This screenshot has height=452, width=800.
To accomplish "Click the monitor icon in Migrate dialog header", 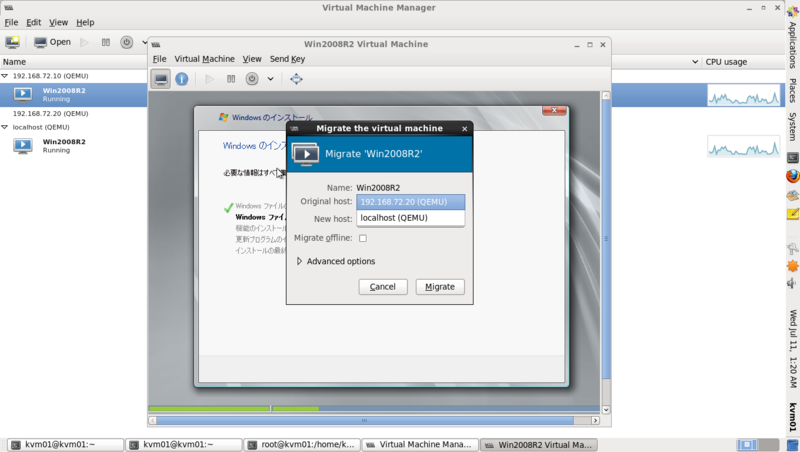I will (x=306, y=154).
